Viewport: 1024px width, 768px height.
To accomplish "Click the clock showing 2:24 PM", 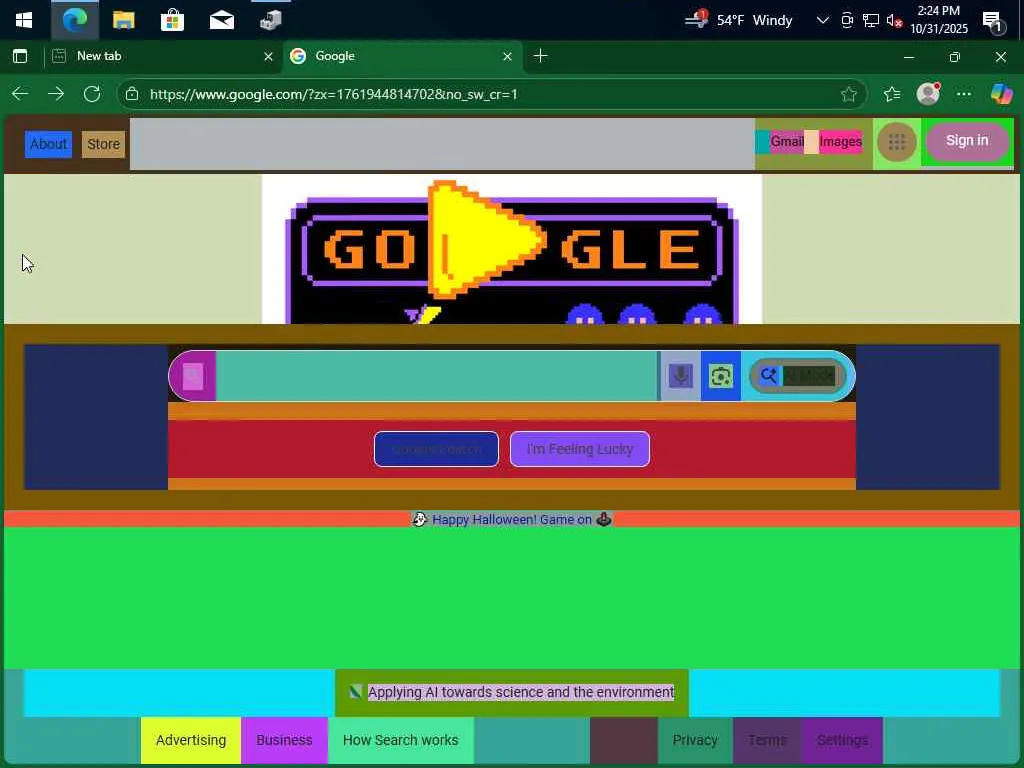I will point(938,20).
